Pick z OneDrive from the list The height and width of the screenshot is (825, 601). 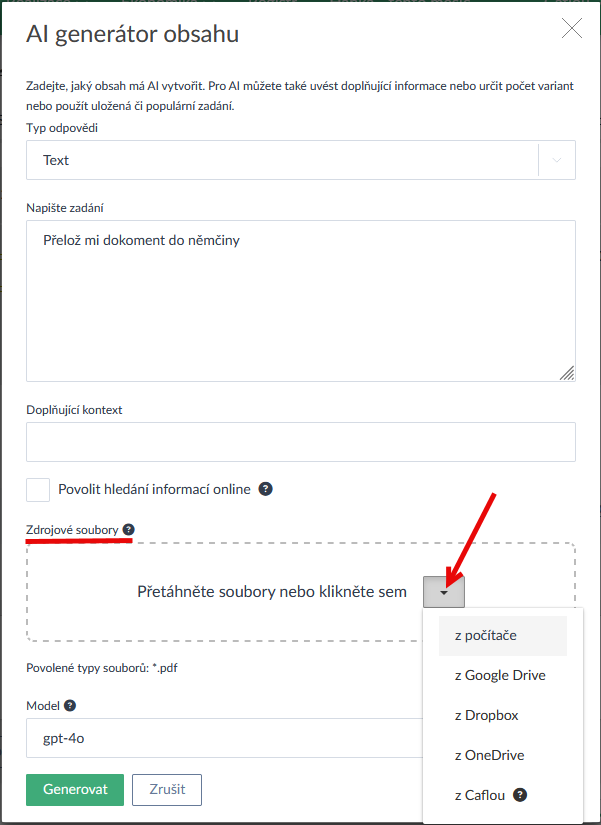pyautogui.click(x=489, y=755)
